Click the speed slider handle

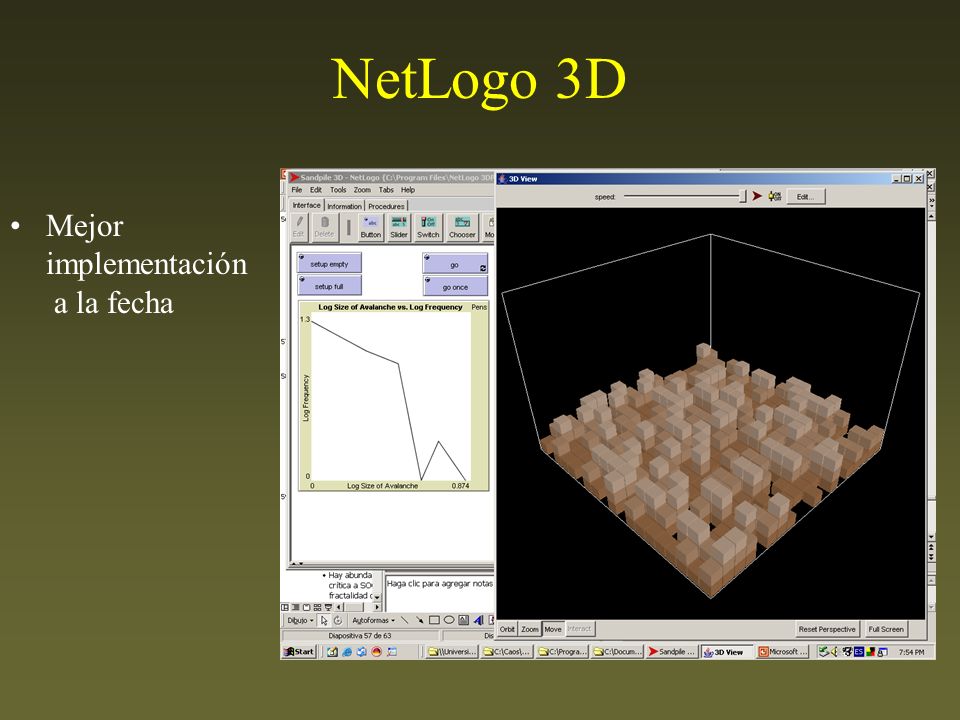(743, 196)
